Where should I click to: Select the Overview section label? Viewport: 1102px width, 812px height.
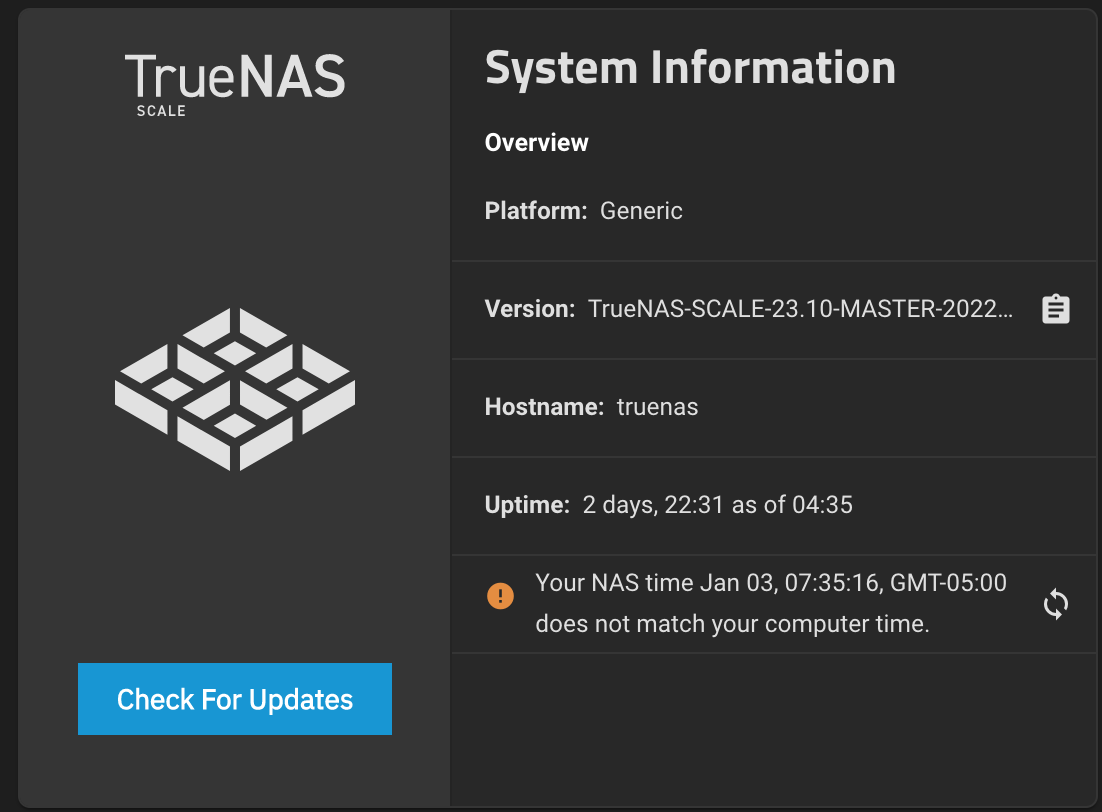click(x=536, y=143)
